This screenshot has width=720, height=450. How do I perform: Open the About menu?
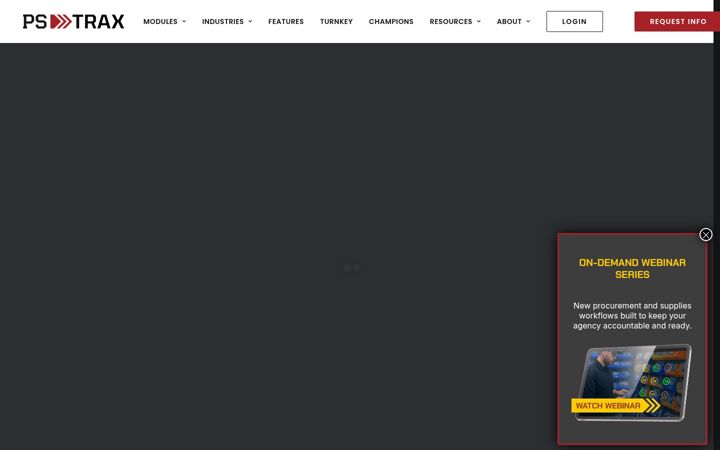[x=509, y=22]
